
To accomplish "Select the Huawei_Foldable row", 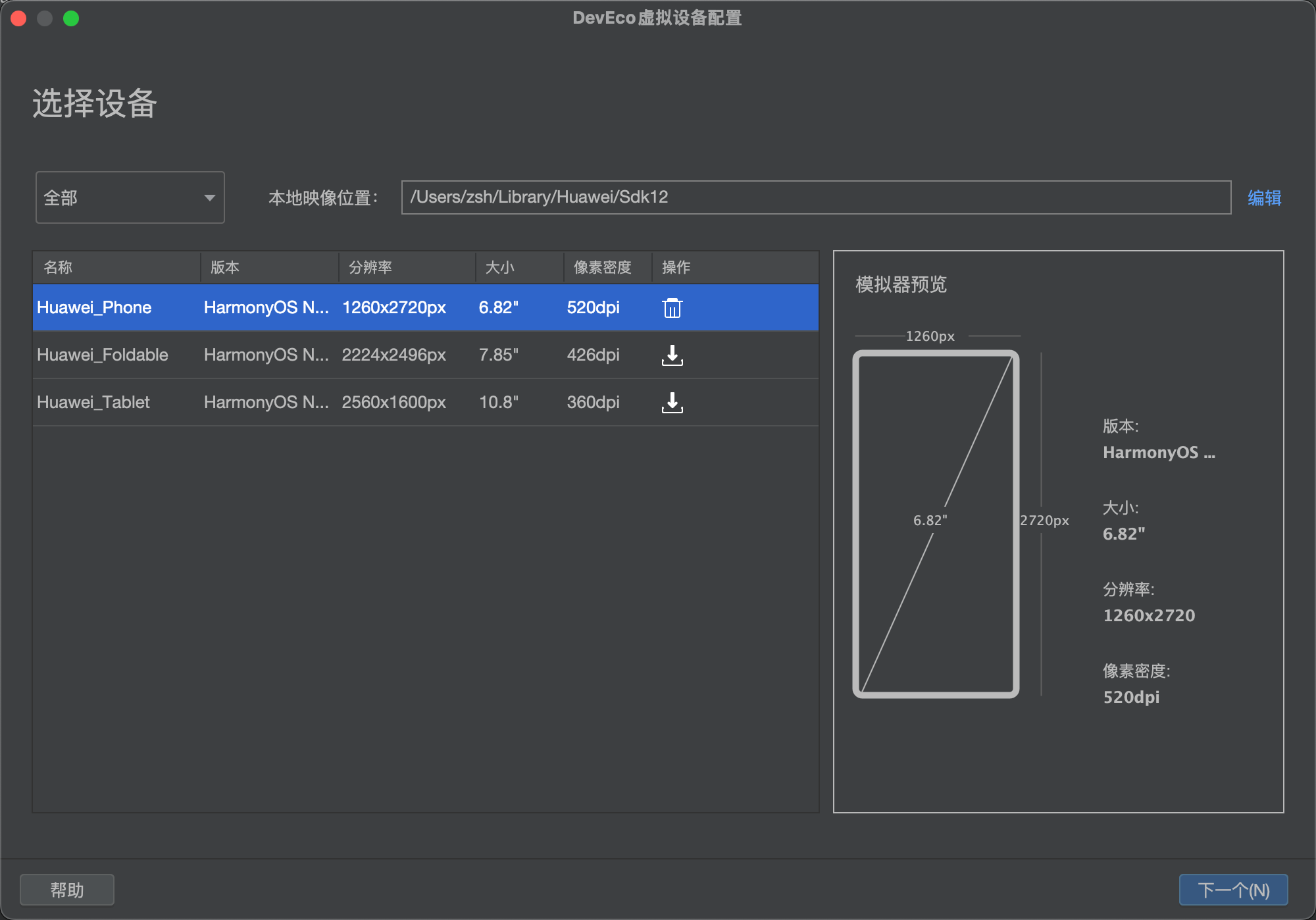I will [x=103, y=355].
